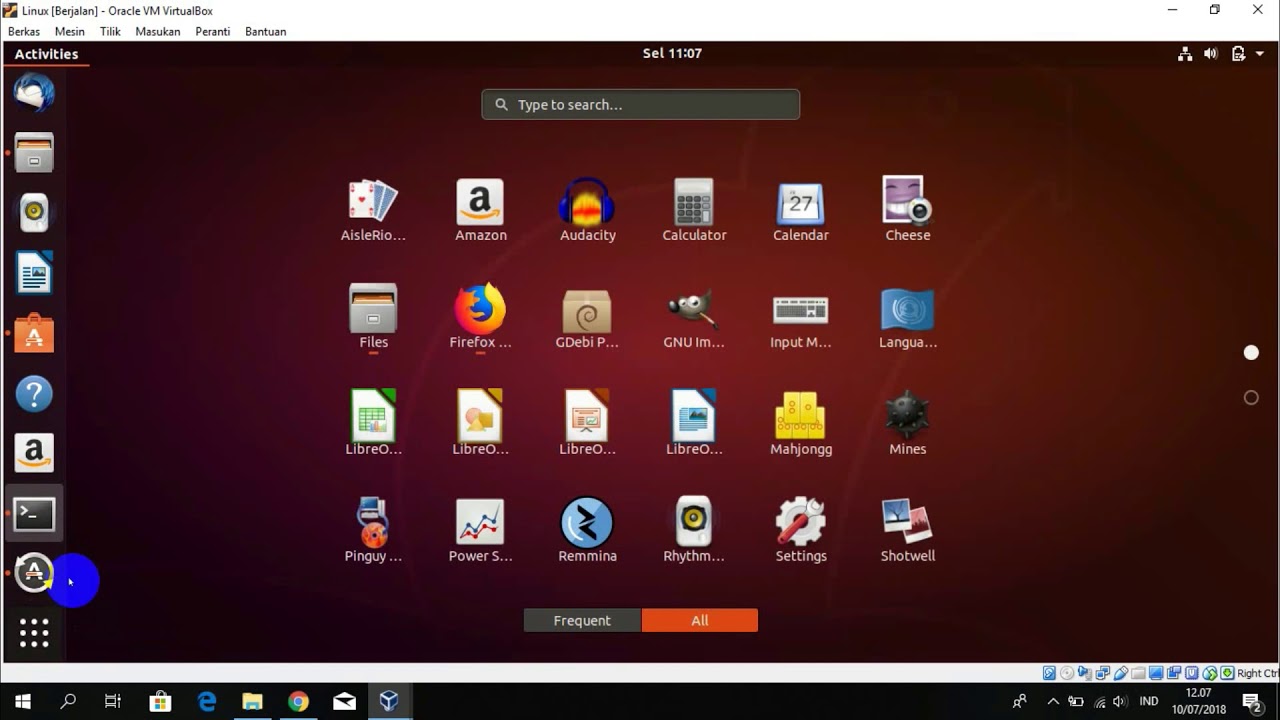Launch Cheese webcam app
1280x720 pixels.
(x=908, y=211)
